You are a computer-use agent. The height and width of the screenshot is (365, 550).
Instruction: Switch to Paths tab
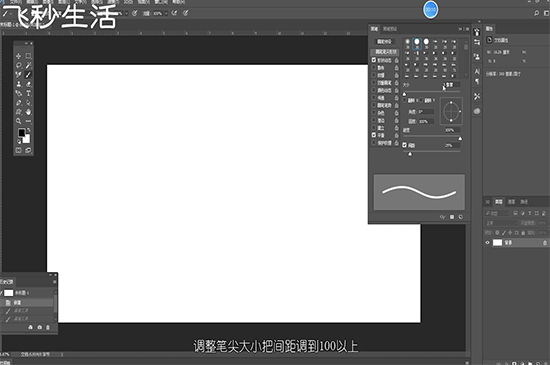point(524,202)
